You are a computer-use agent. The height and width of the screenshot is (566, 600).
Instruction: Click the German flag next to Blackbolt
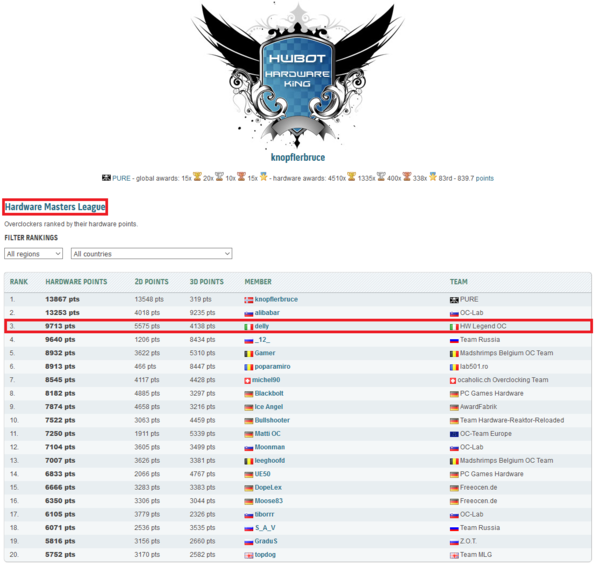coord(249,394)
